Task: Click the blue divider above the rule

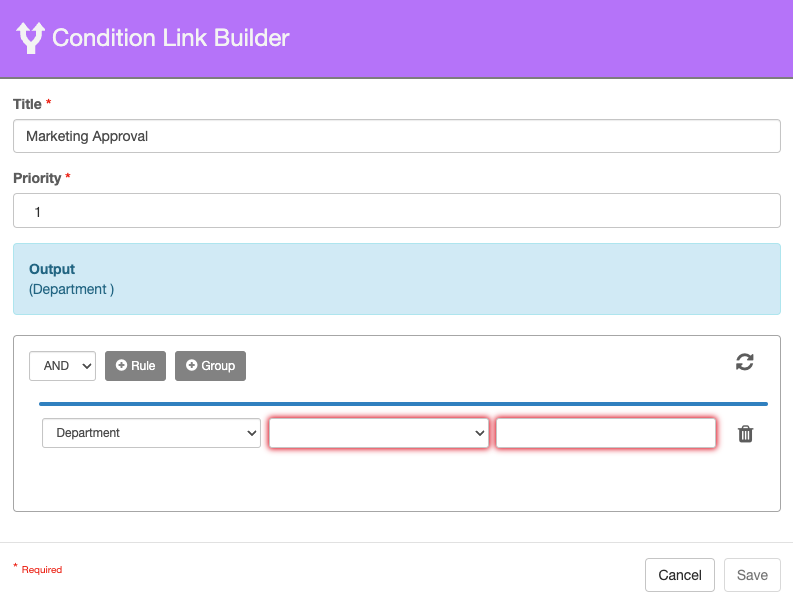Action: coord(403,404)
